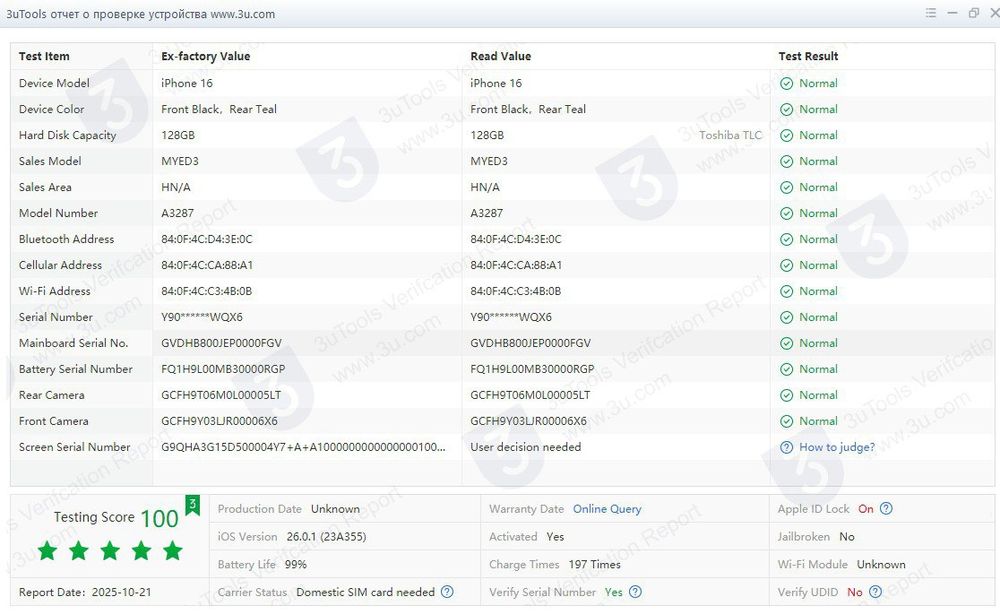Click the Production Date Unknown value
This screenshot has width=1000, height=616.
pyautogui.click(x=335, y=509)
